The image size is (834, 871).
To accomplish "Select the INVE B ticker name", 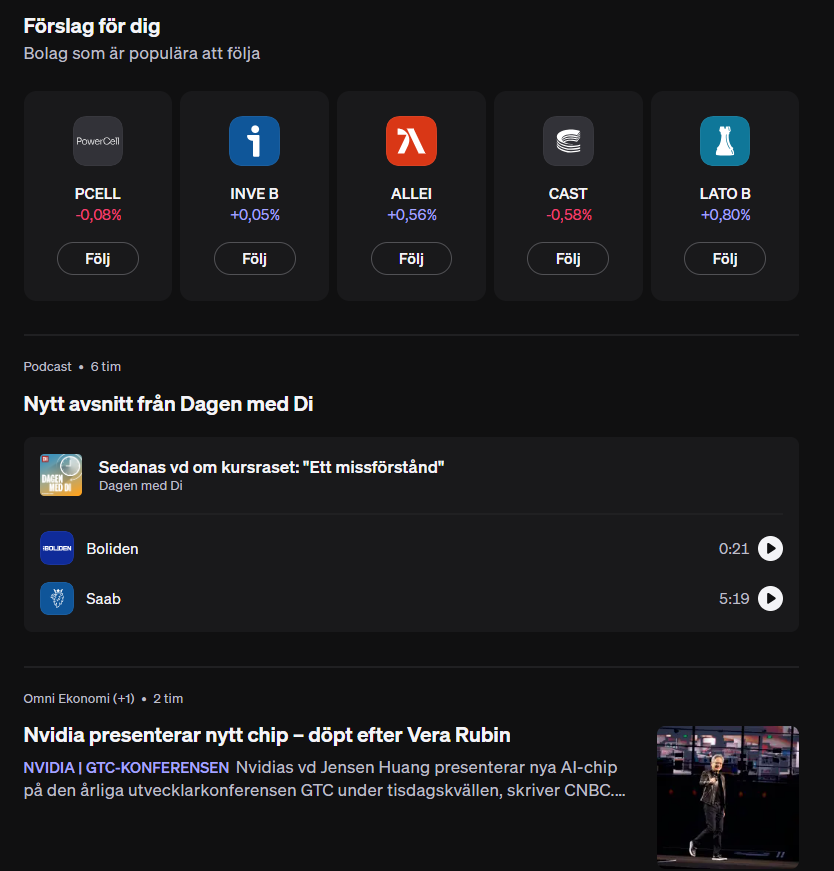I will click(x=254, y=193).
